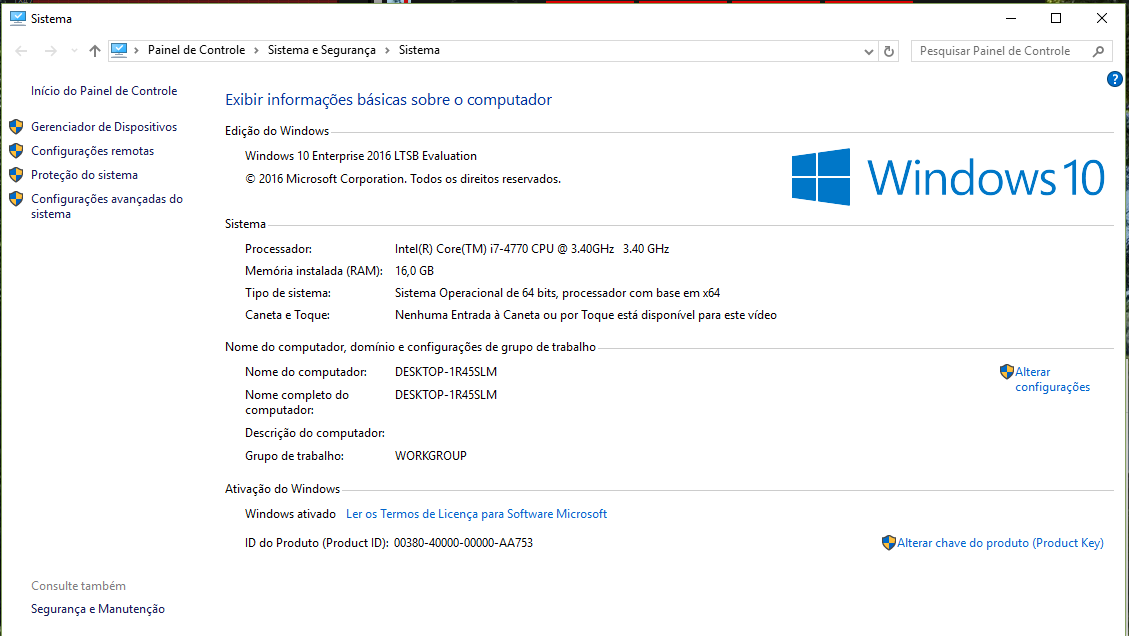Open Proteção do sistema

point(84,174)
